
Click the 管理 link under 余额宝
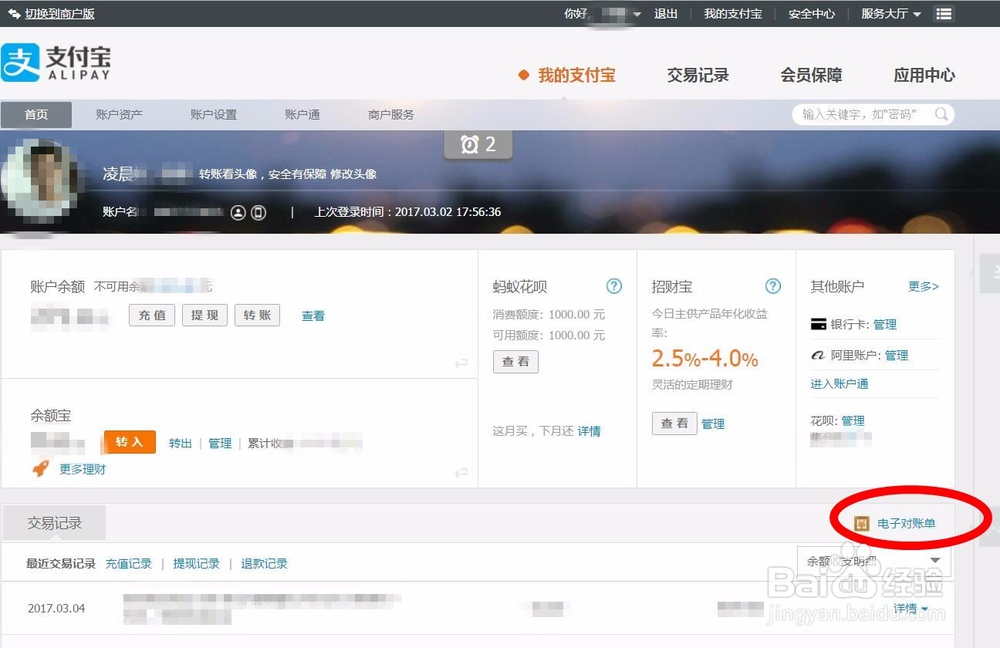pos(220,443)
